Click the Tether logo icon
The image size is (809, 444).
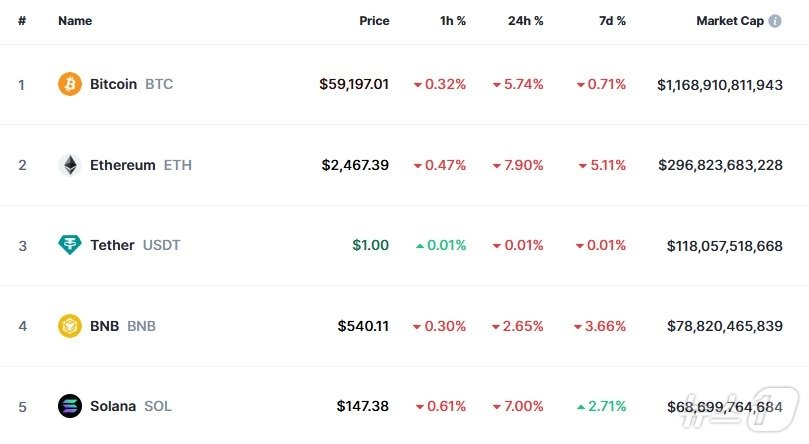pyautogui.click(x=70, y=245)
